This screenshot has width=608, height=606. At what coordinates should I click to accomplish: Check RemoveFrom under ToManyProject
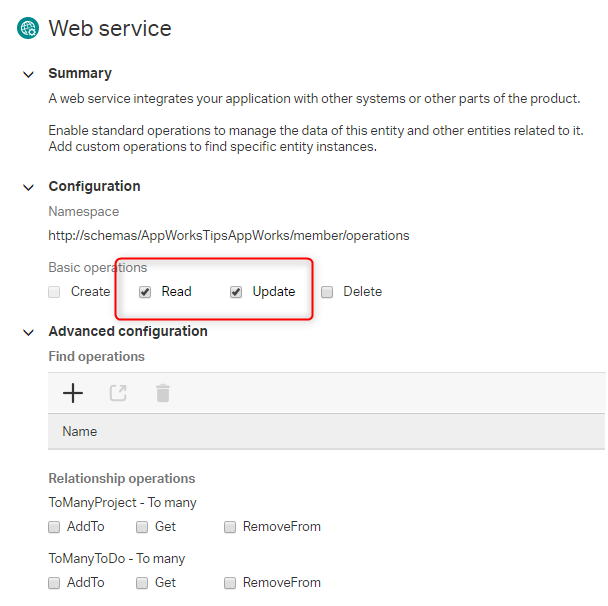pos(230,526)
